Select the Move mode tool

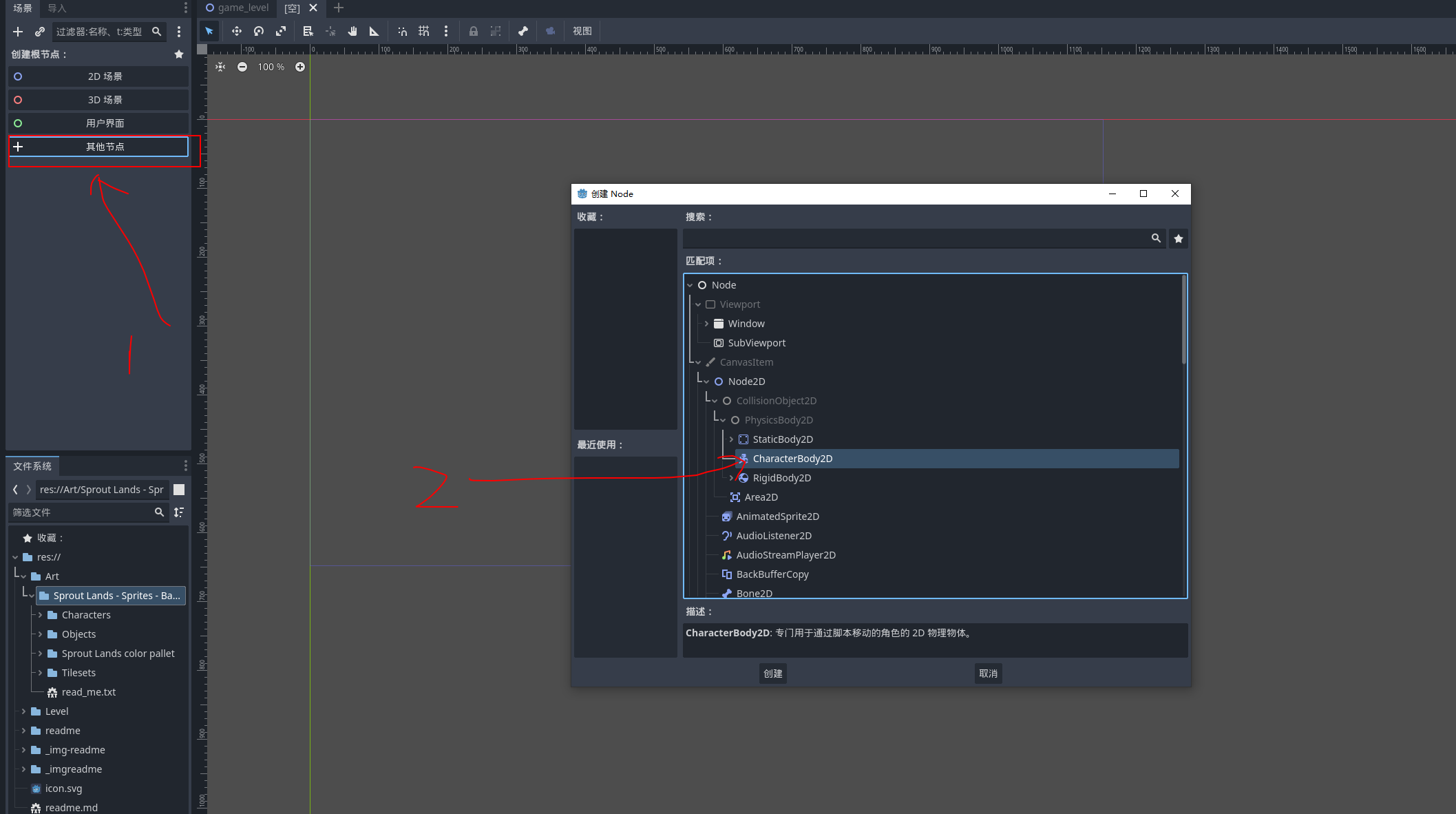point(236,31)
